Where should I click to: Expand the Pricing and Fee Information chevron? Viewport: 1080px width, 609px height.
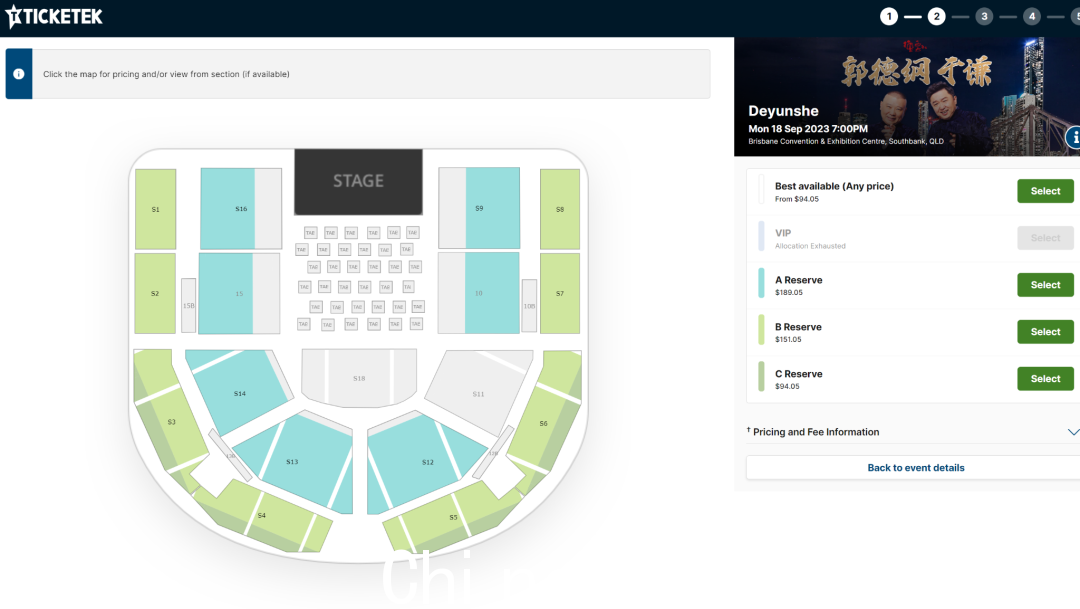pos(1072,432)
